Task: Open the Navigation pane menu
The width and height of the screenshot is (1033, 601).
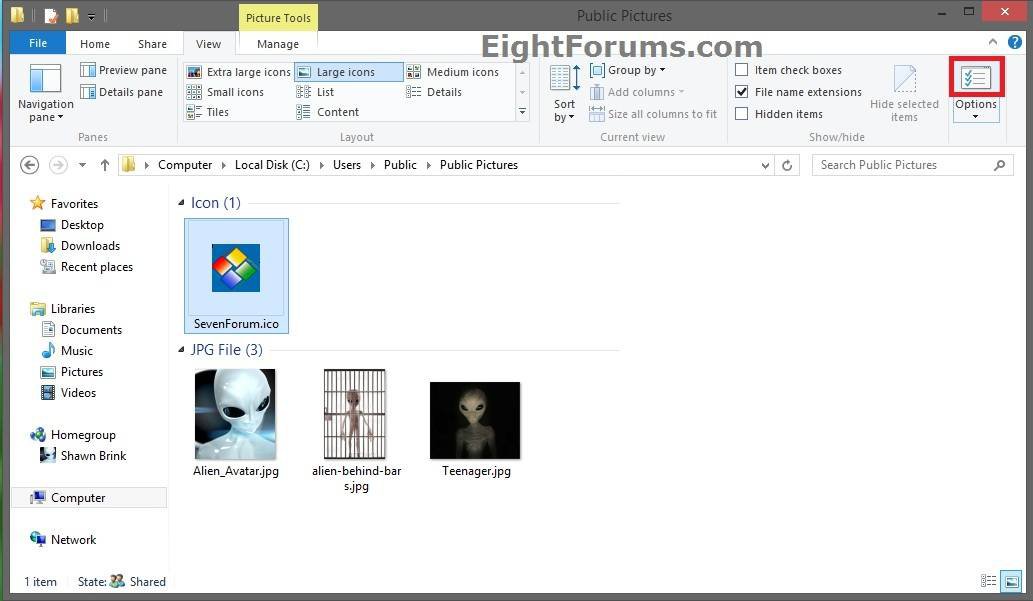Action: [45, 94]
